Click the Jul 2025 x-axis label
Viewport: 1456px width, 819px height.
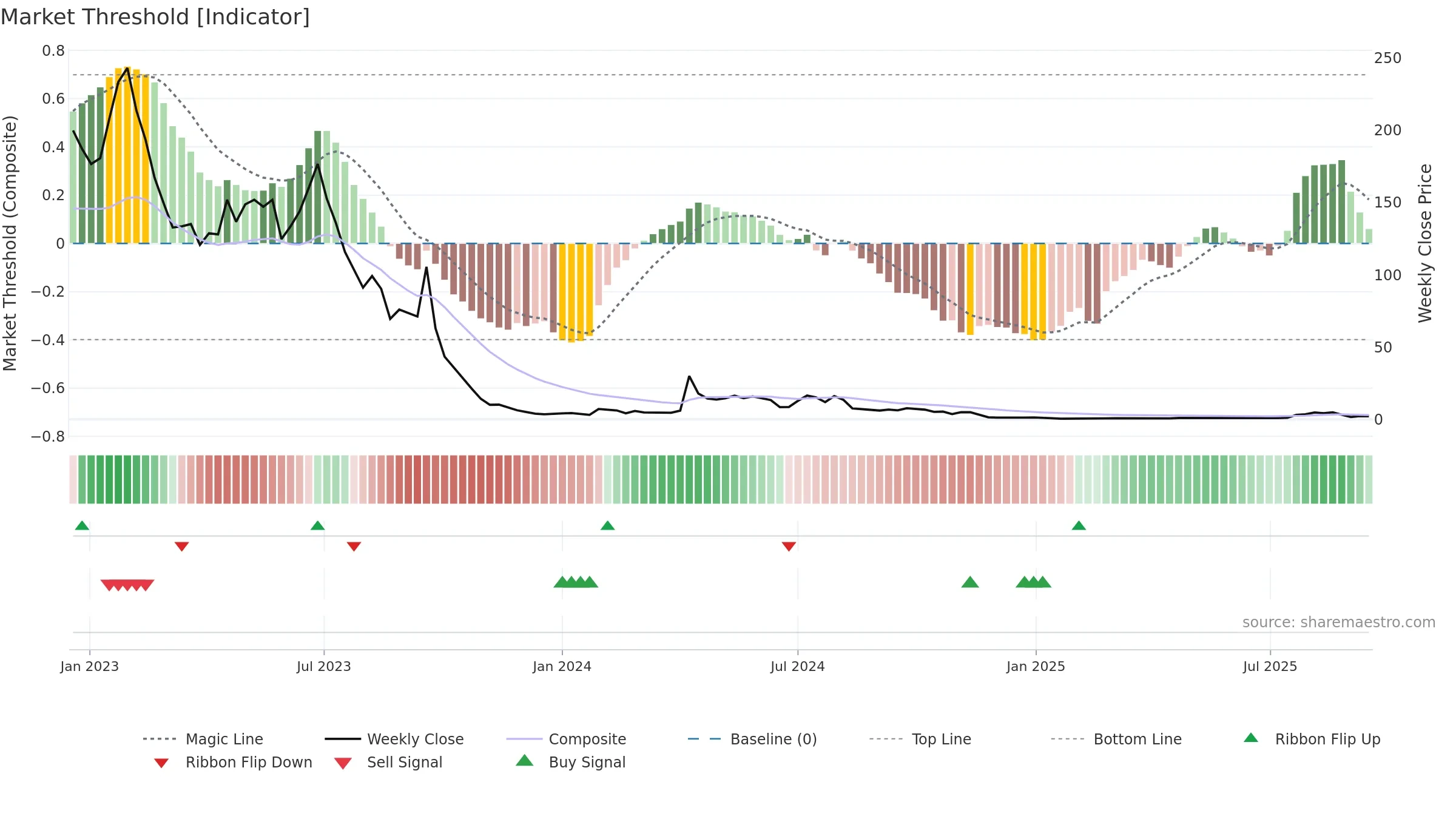(1270, 666)
